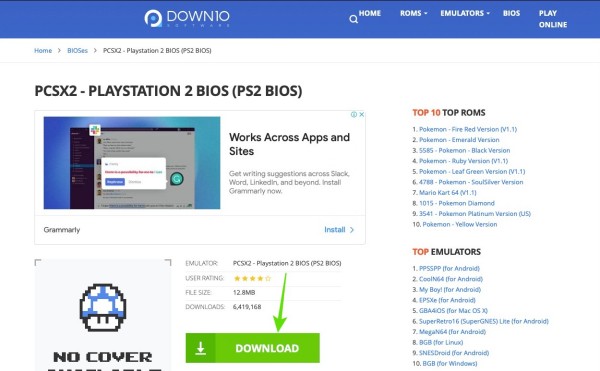Click the No Cover mushroom image
This screenshot has width=600, height=371.
tap(103, 307)
